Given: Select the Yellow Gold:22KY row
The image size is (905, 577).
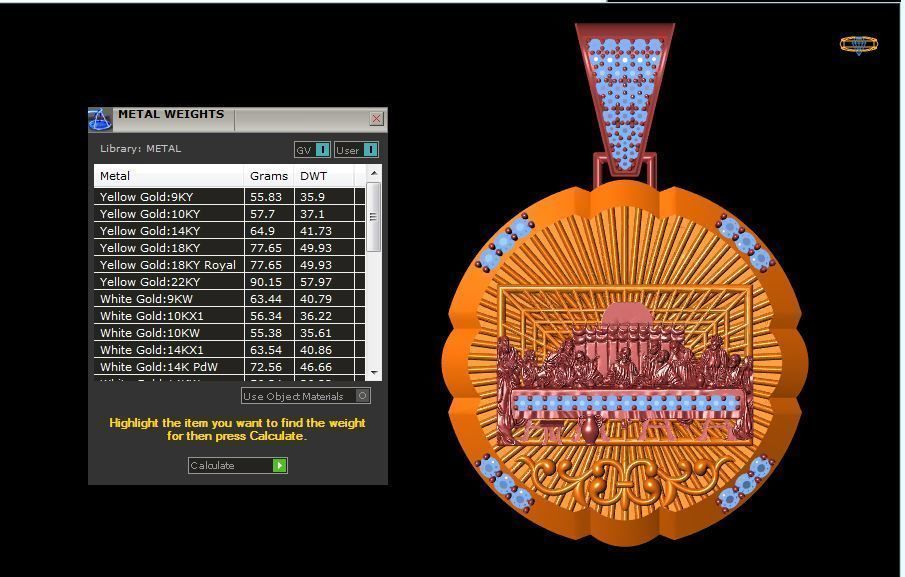Looking at the screenshot, I should [x=229, y=282].
